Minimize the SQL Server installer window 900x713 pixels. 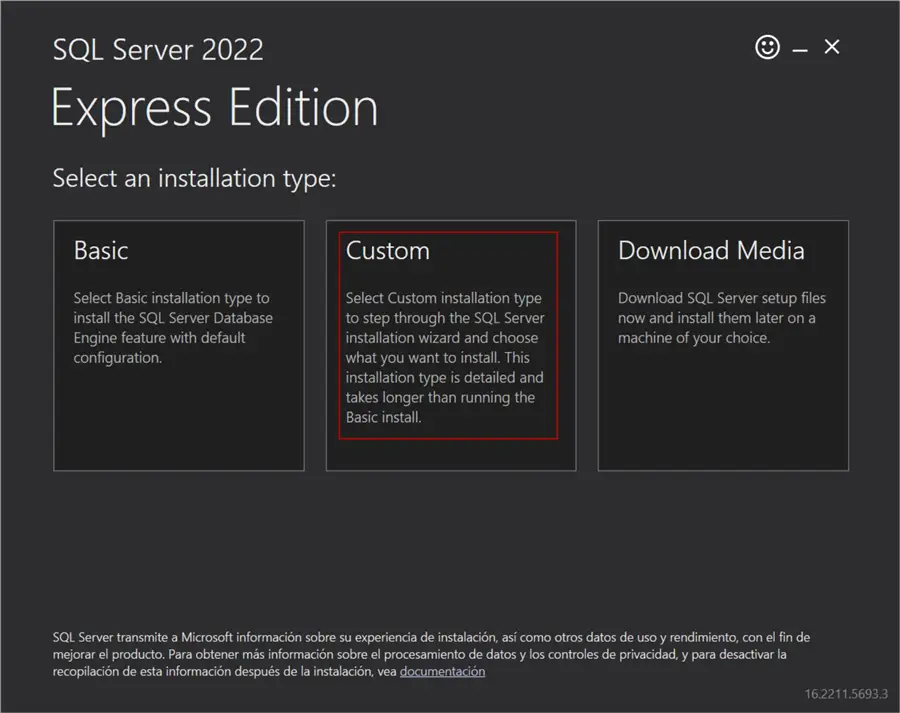click(x=800, y=50)
